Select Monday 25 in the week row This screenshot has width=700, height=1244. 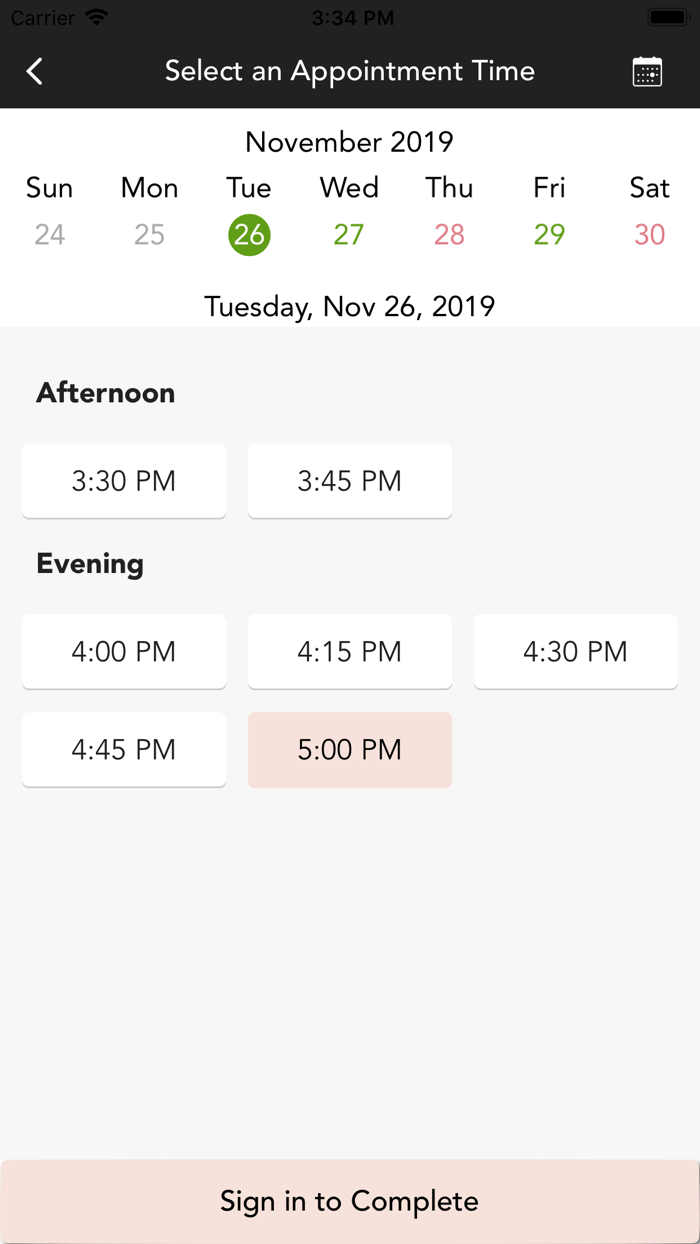click(x=149, y=235)
